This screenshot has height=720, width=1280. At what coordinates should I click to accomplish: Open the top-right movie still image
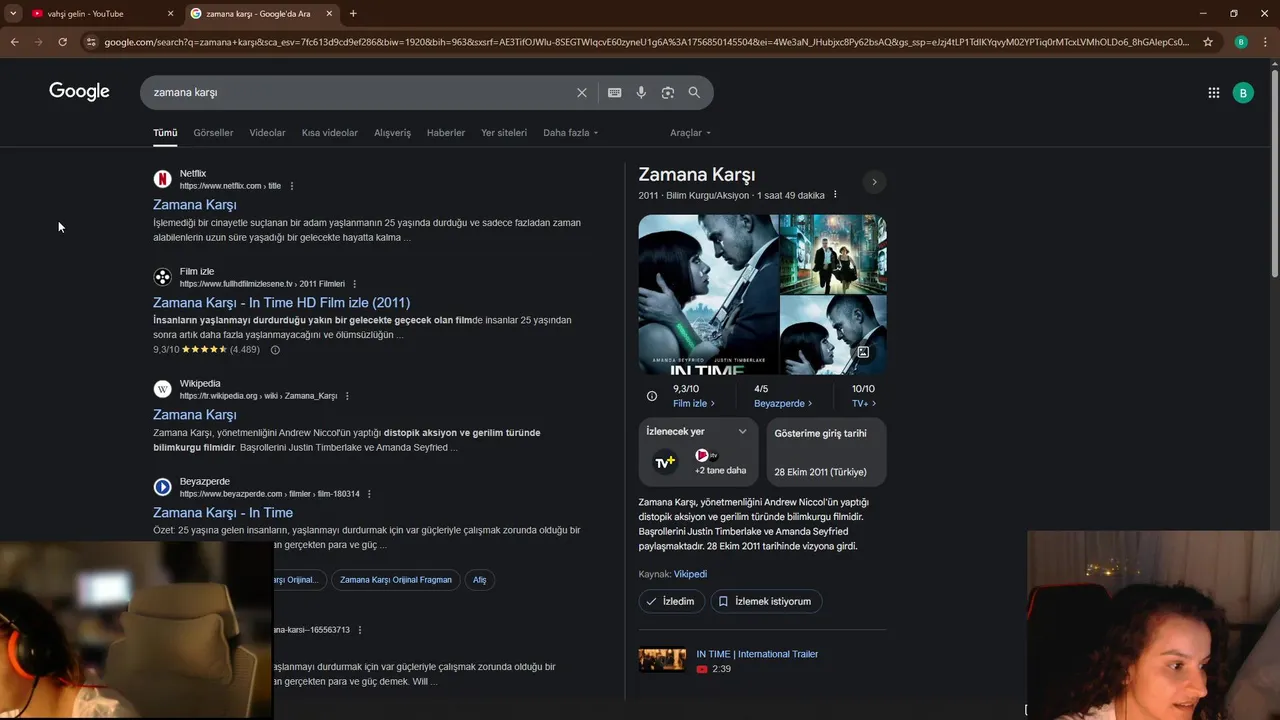pos(833,253)
